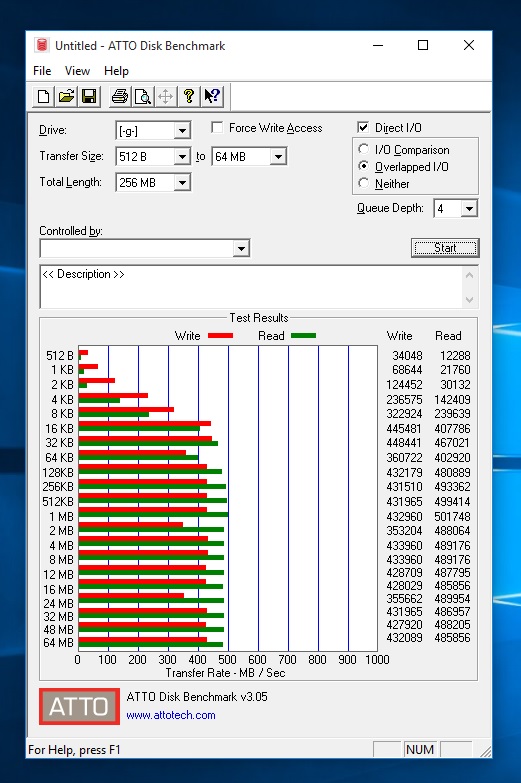
Task: Click the ATTO Disk Benchmark title bar icon
Action: [42, 45]
